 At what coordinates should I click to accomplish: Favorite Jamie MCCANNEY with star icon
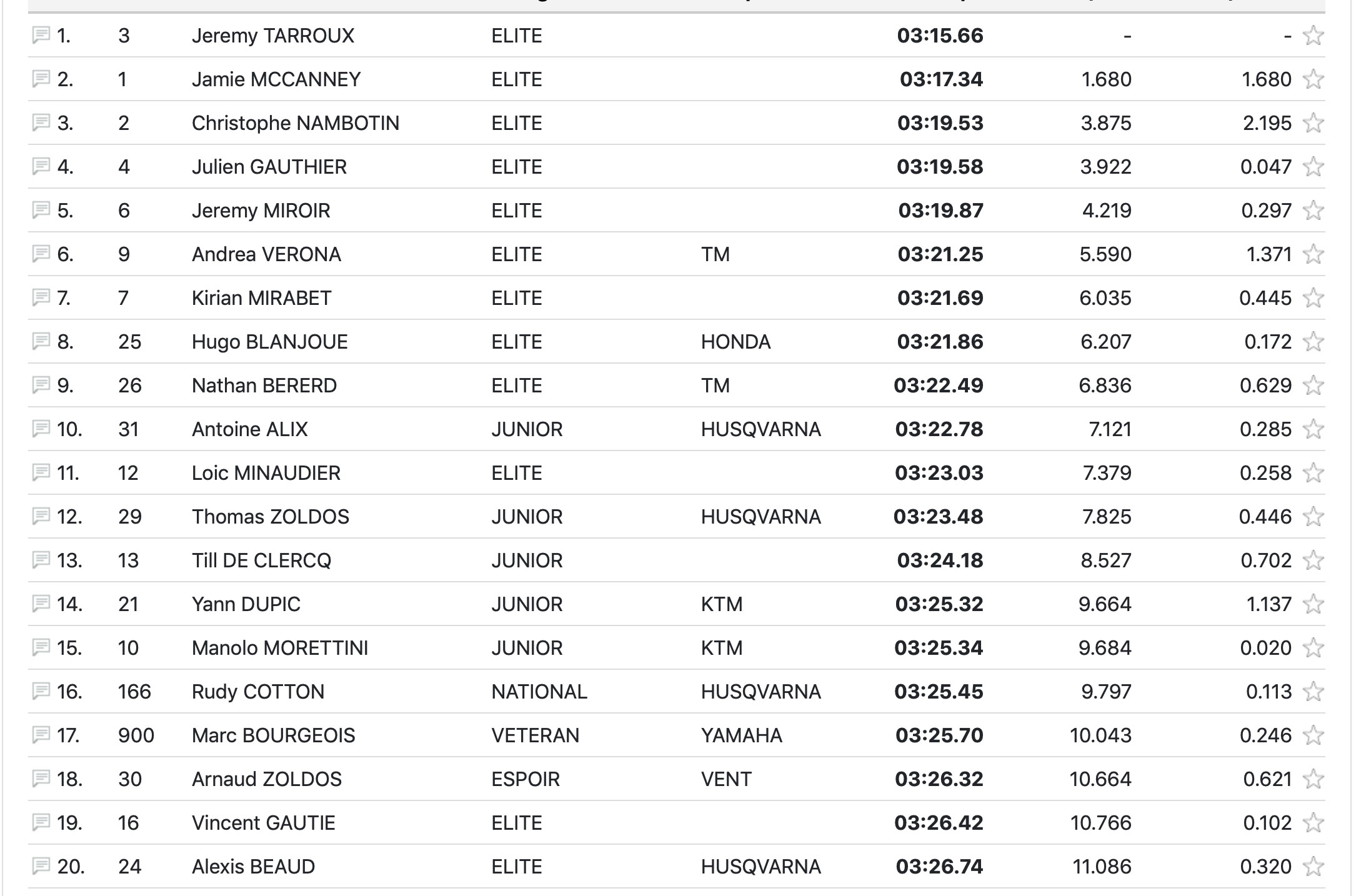[x=1313, y=79]
